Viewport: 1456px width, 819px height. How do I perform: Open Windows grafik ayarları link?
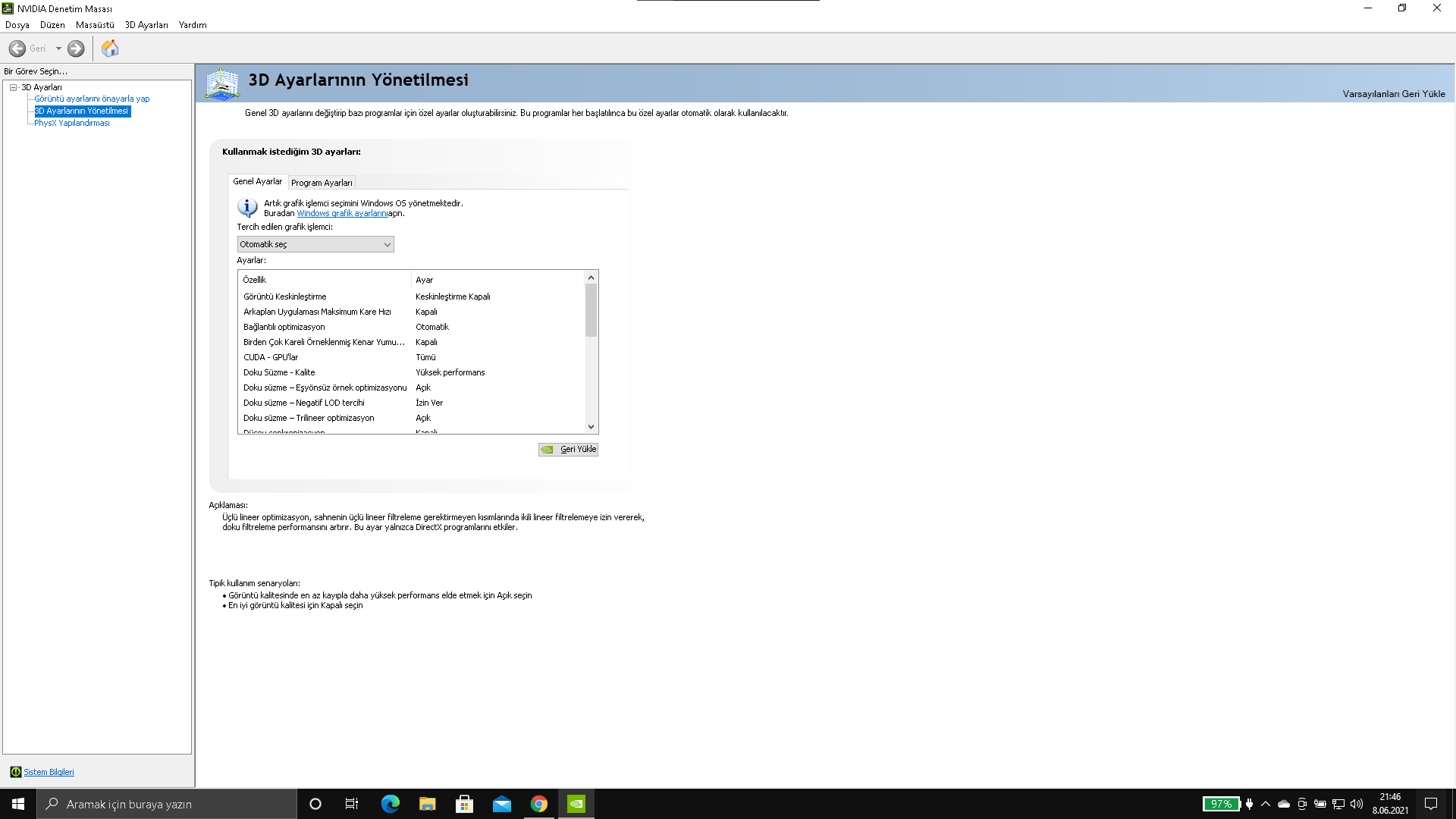coord(342,214)
